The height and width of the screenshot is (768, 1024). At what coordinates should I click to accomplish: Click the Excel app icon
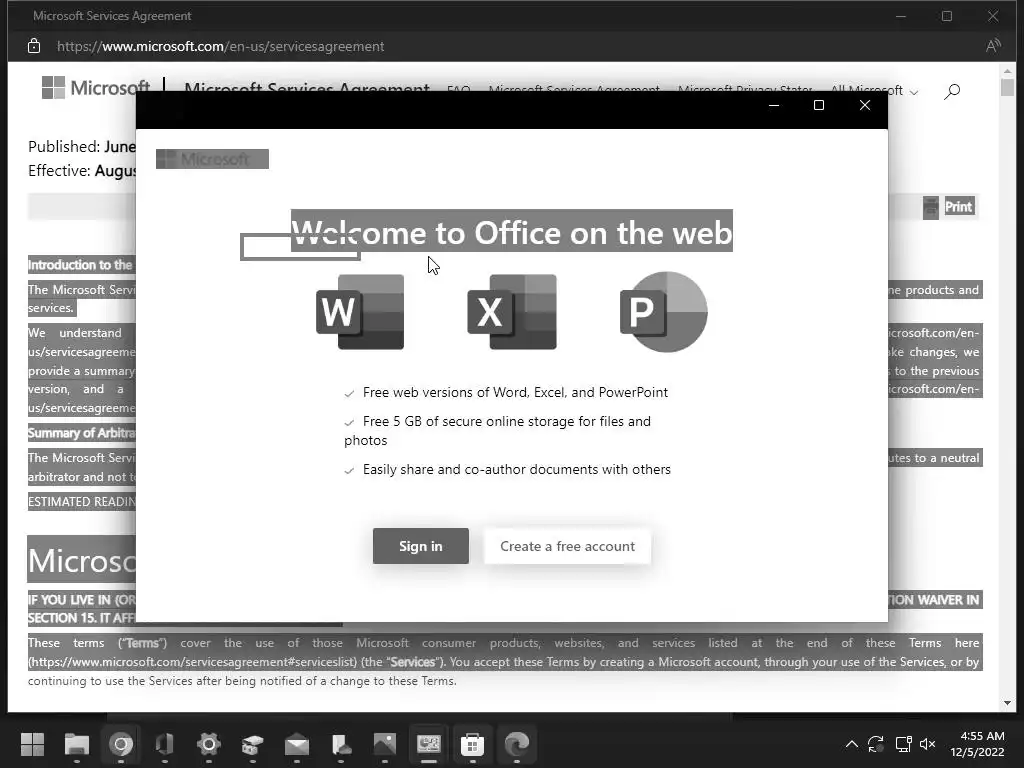pyautogui.click(x=511, y=312)
